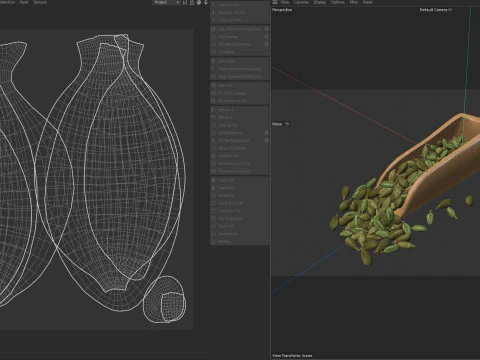Screen dimensions: 480x360
Task: Click the Perspective viewport label
Action: point(282,10)
